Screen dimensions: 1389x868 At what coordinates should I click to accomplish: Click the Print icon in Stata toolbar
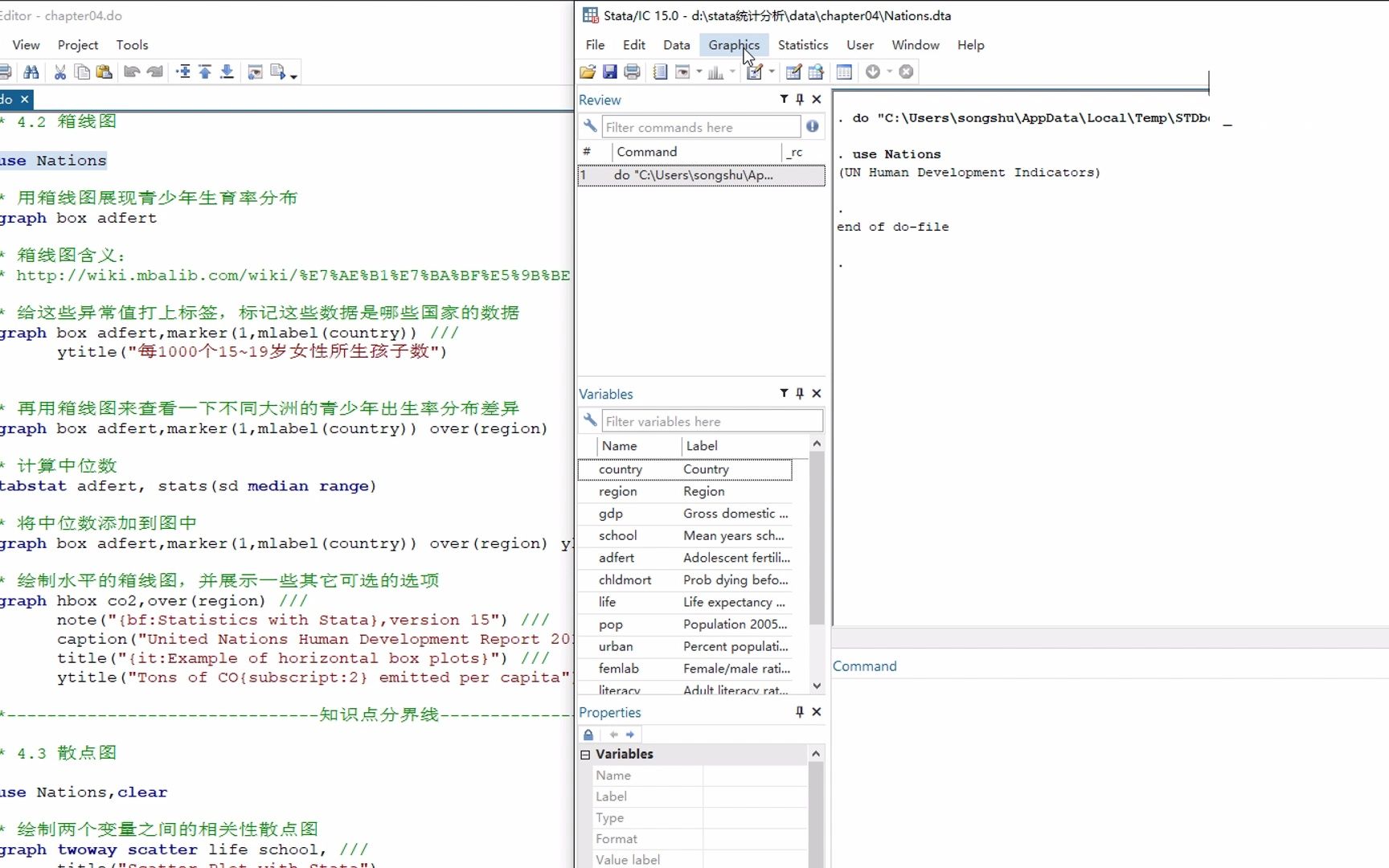[x=633, y=72]
